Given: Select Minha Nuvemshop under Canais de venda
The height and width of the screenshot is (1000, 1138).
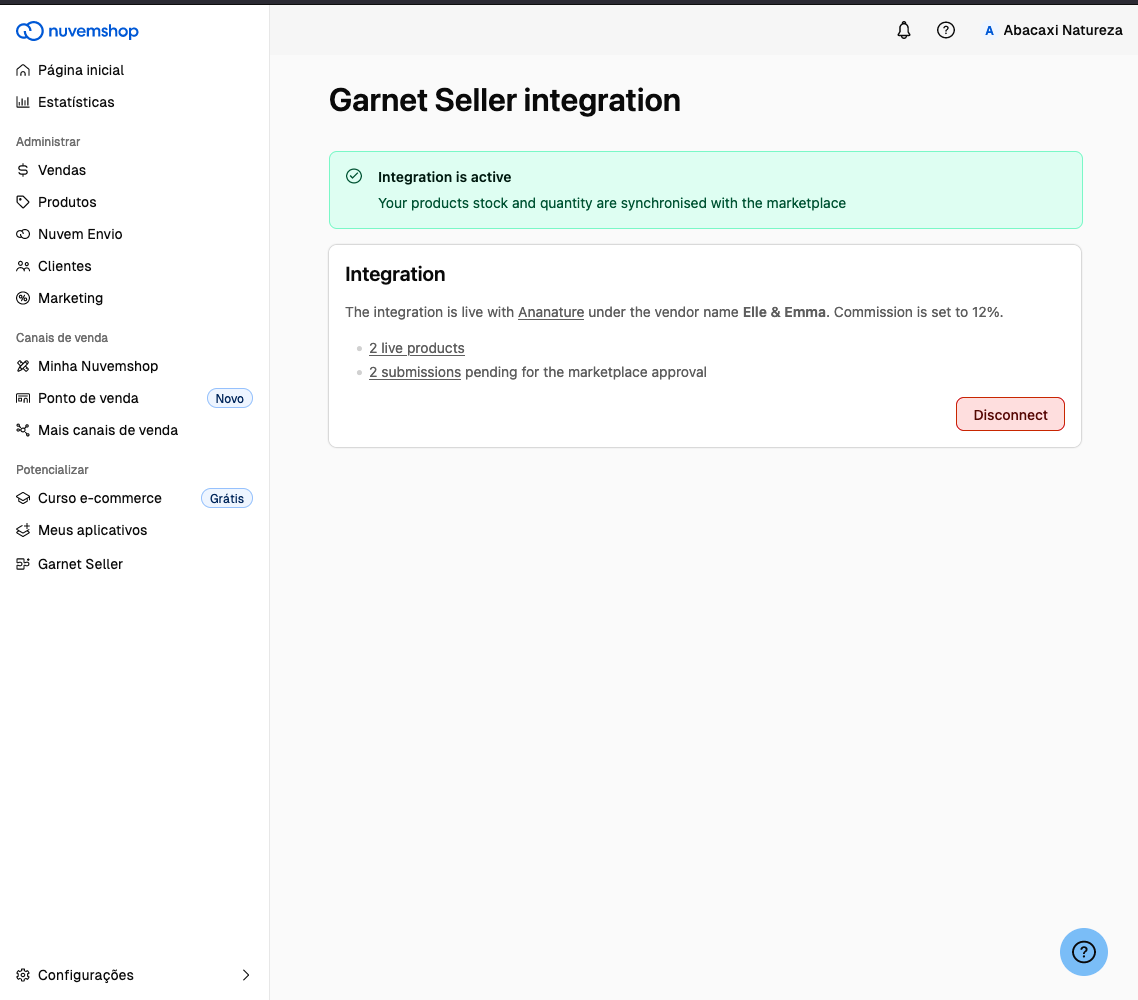Looking at the screenshot, I should tap(98, 366).
